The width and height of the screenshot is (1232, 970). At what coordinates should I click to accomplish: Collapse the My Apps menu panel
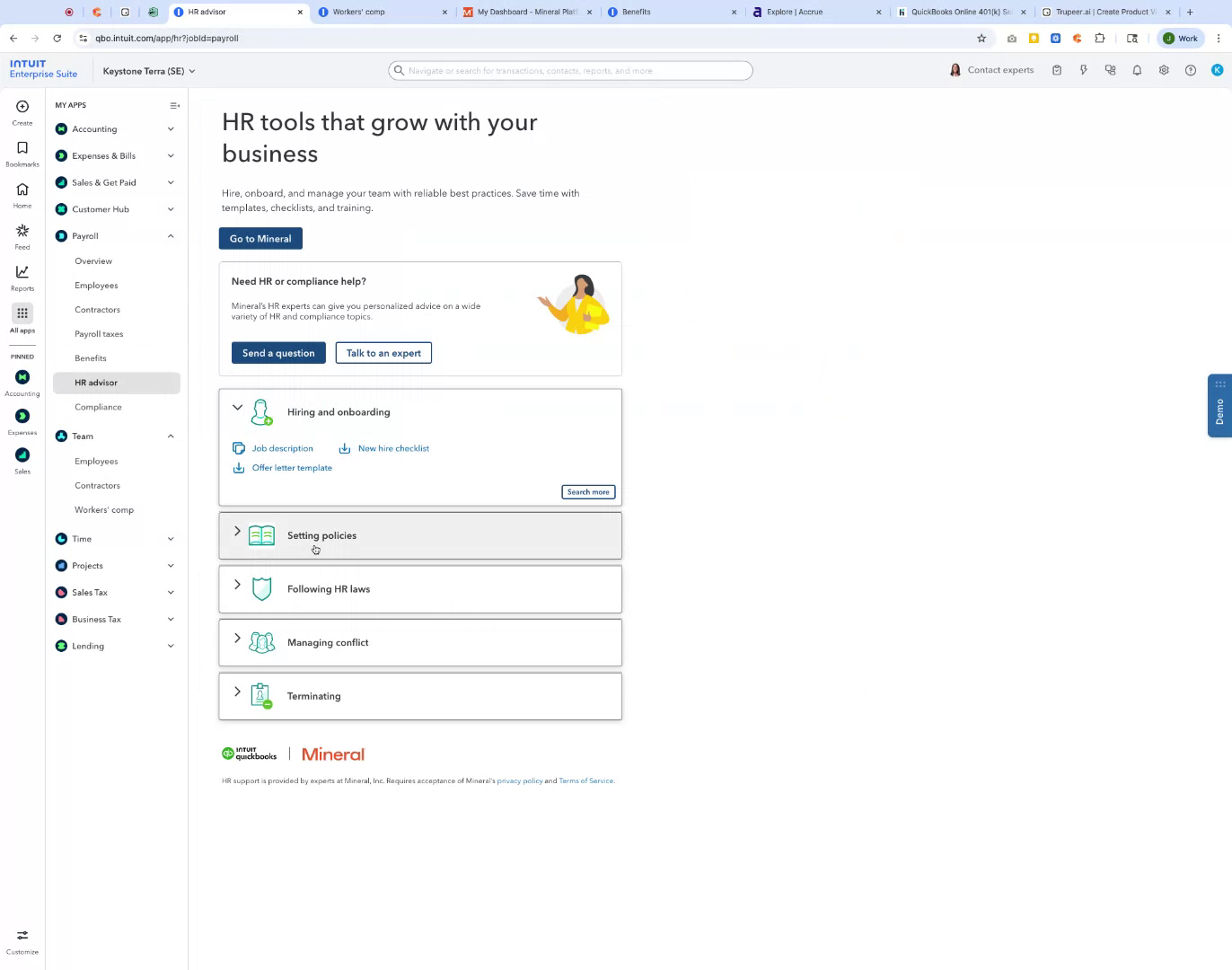(x=175, y=105)
